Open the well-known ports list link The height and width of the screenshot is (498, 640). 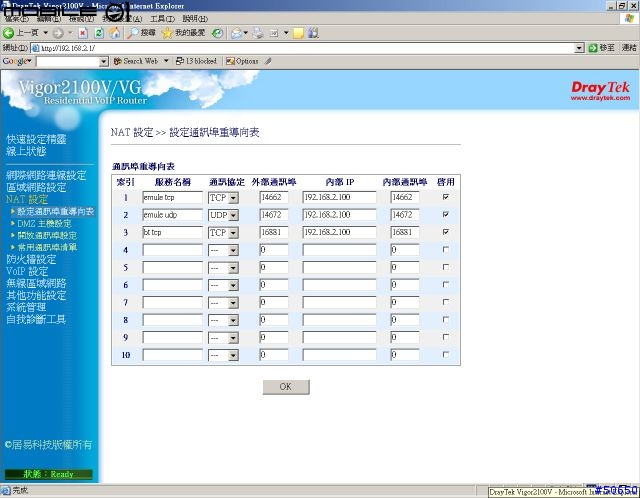coord(47,247)
